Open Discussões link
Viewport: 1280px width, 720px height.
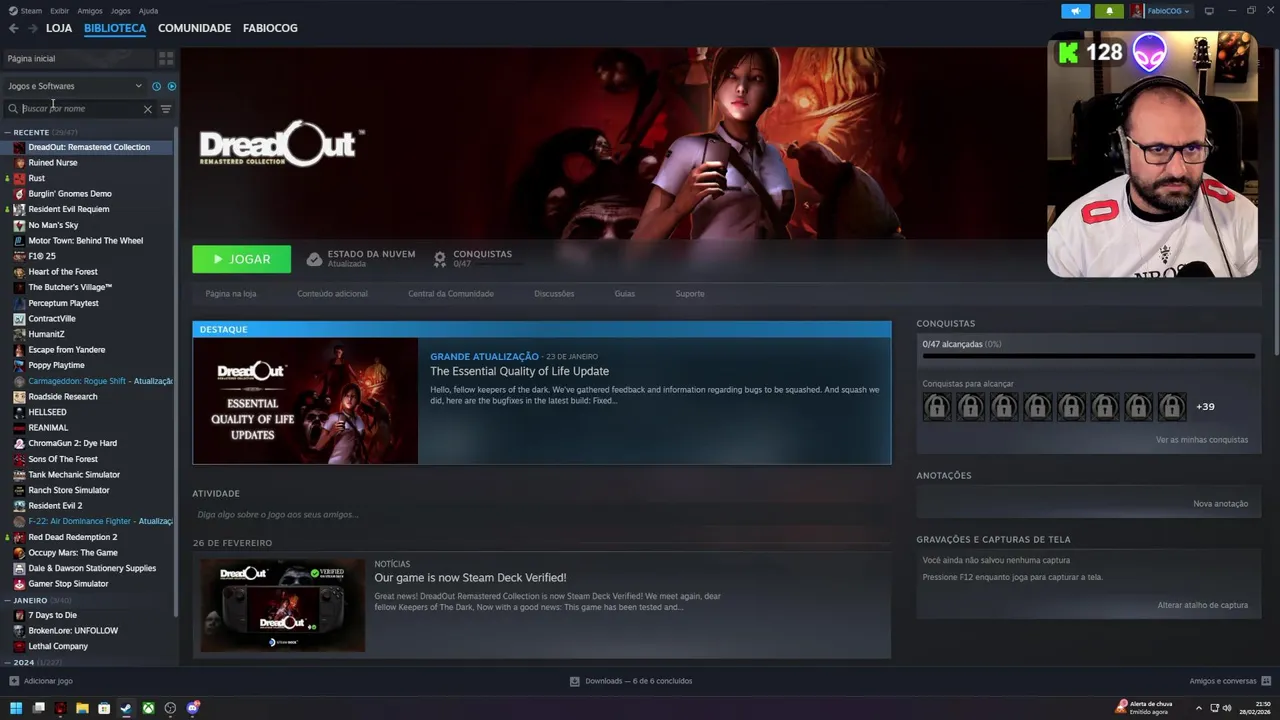point(554,294)
